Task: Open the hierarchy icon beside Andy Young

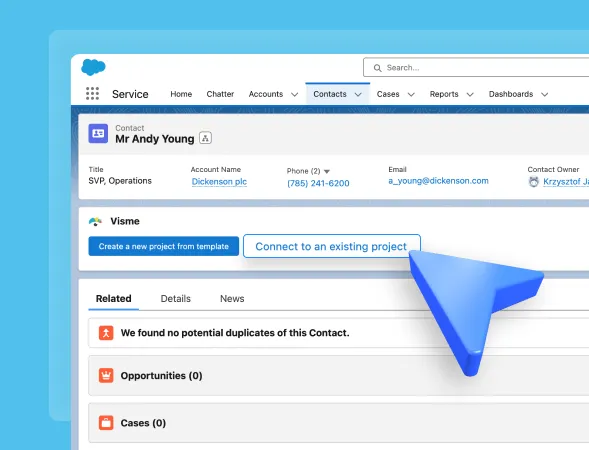Action: (205, 138)
